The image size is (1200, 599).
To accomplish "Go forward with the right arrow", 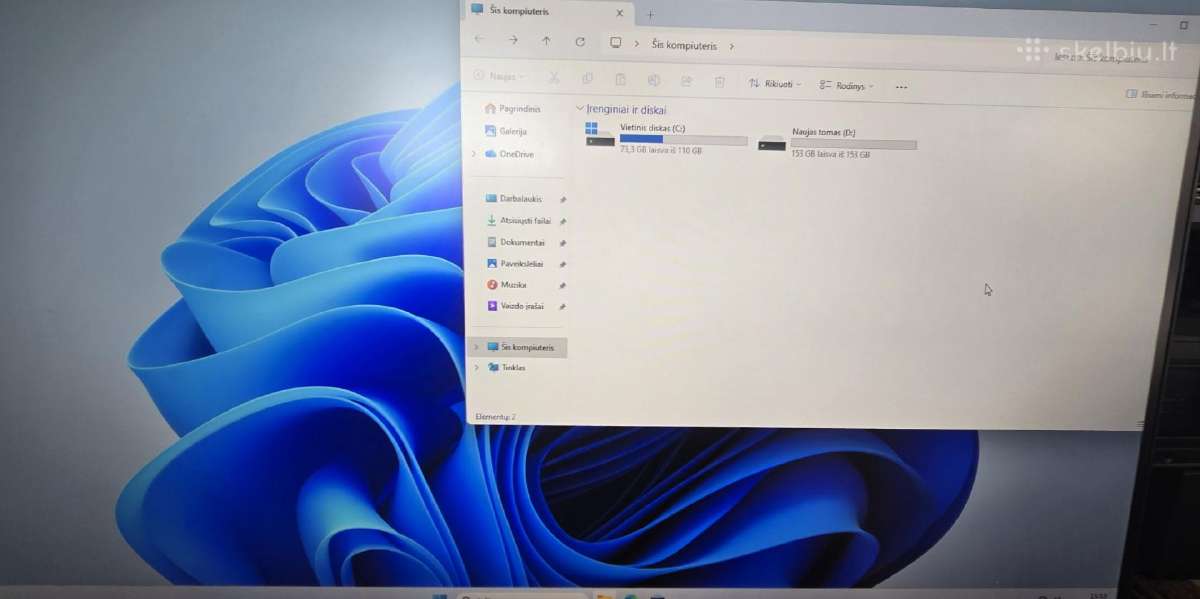I will point(513,40).
